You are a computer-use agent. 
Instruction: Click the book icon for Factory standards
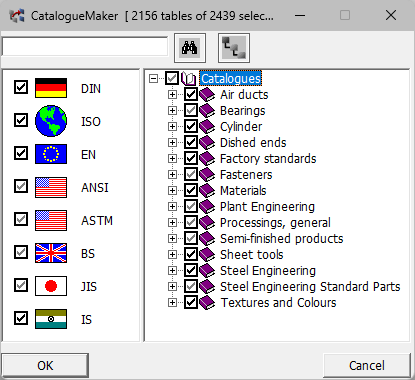tap(207, 159)
